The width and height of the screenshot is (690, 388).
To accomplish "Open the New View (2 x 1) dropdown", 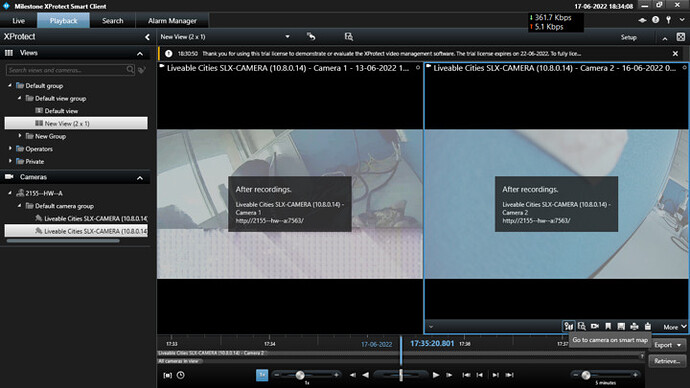I will (x=287, y=37).
